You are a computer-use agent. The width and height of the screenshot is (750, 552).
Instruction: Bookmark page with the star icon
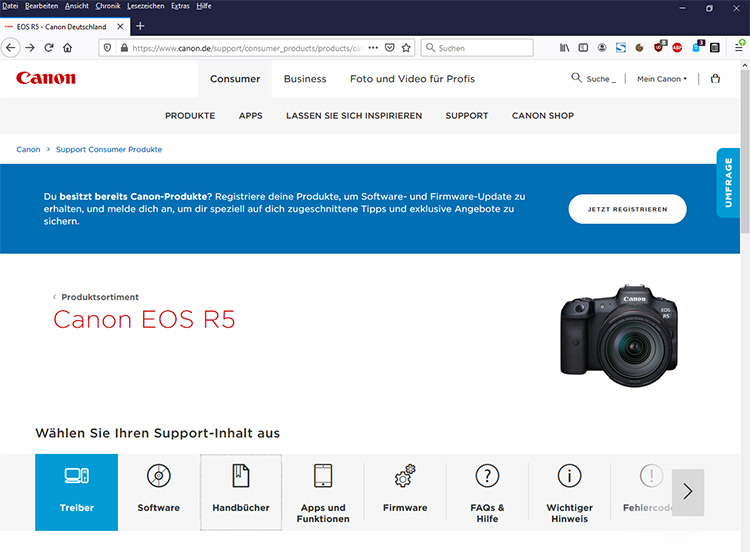(x=406, y=47)
